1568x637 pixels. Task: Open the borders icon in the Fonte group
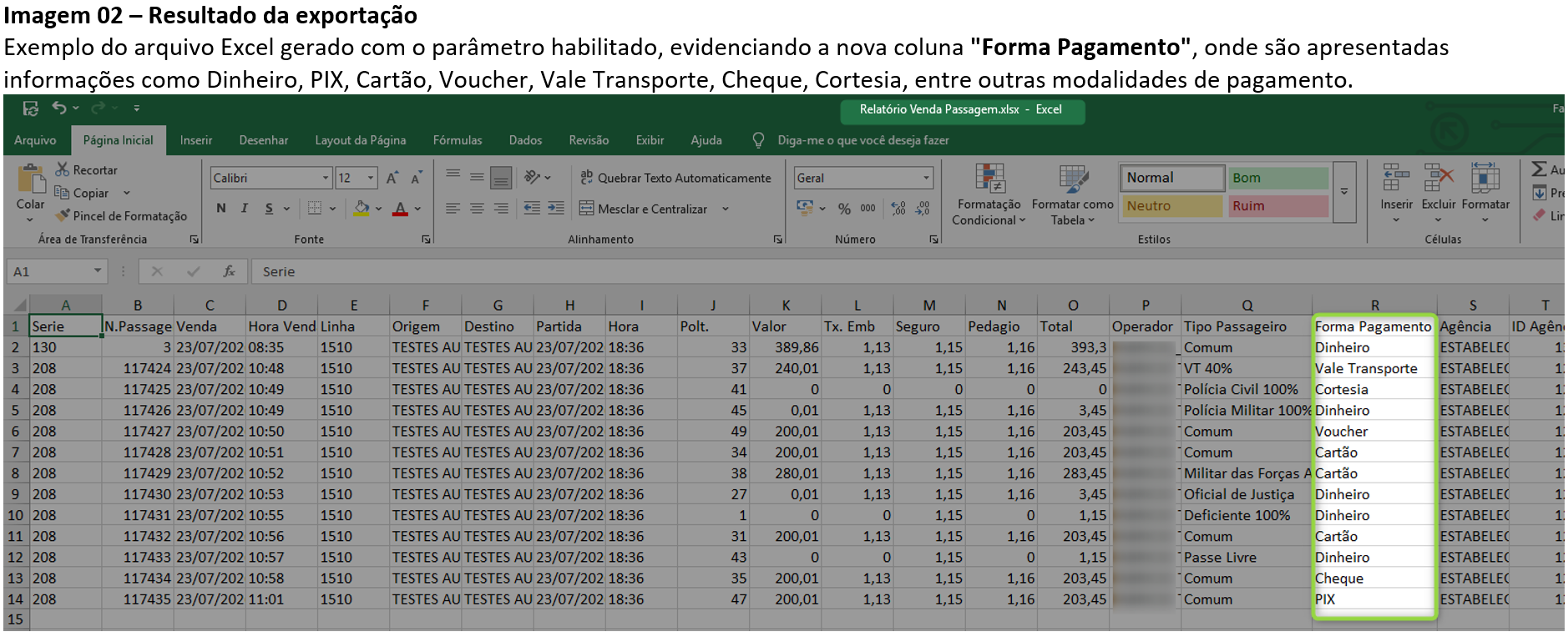pyautogui.click(x=315, y=208)
